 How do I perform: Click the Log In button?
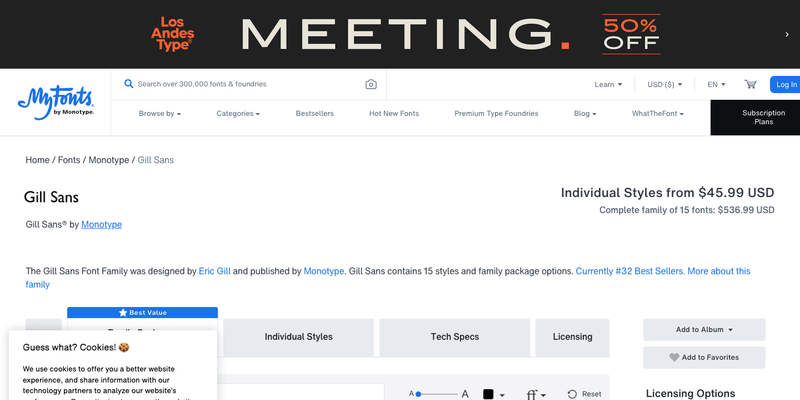pyautogui.click(x=786, y=85)
